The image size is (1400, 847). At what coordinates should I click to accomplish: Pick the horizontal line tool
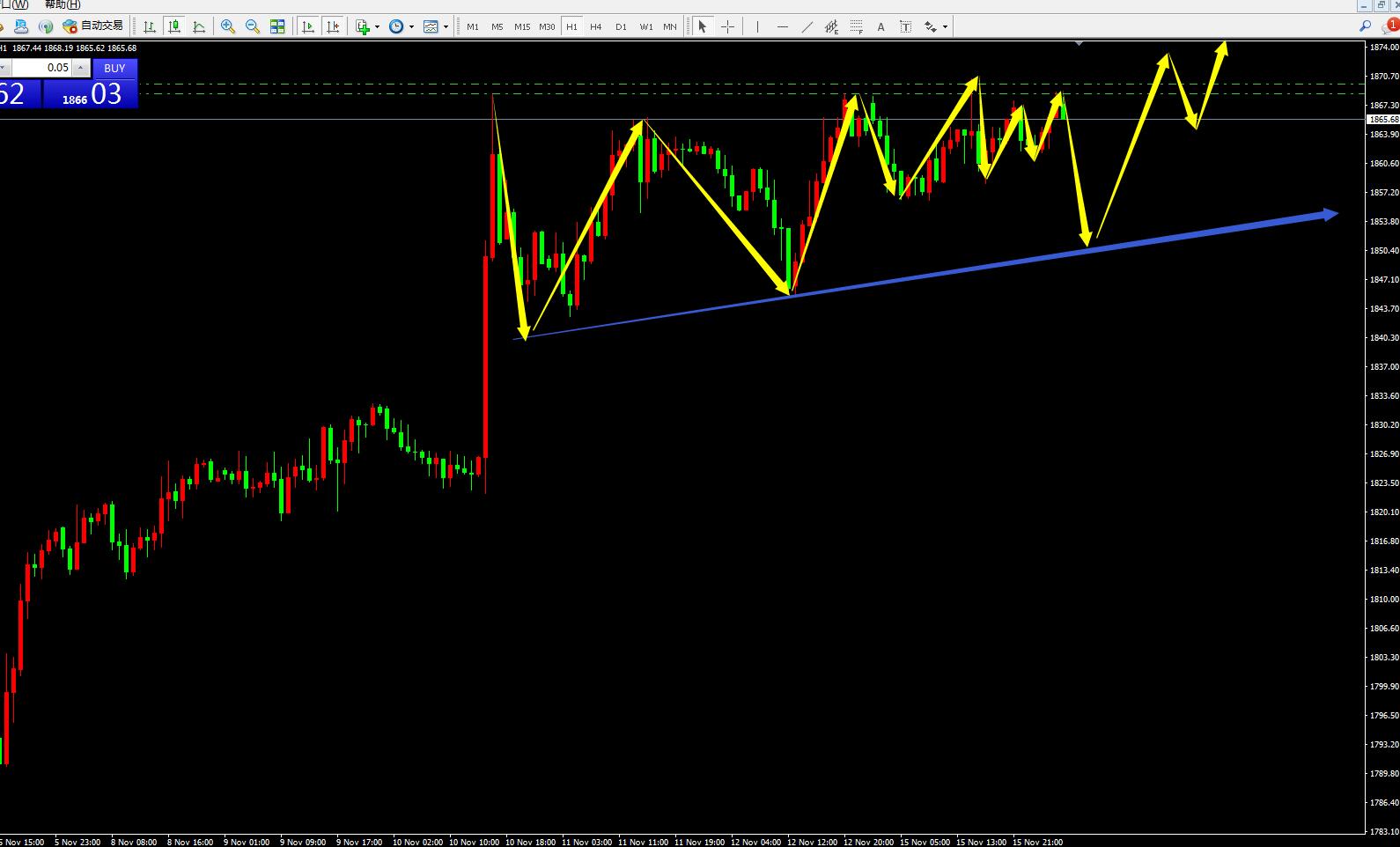[x=783, y=26]
